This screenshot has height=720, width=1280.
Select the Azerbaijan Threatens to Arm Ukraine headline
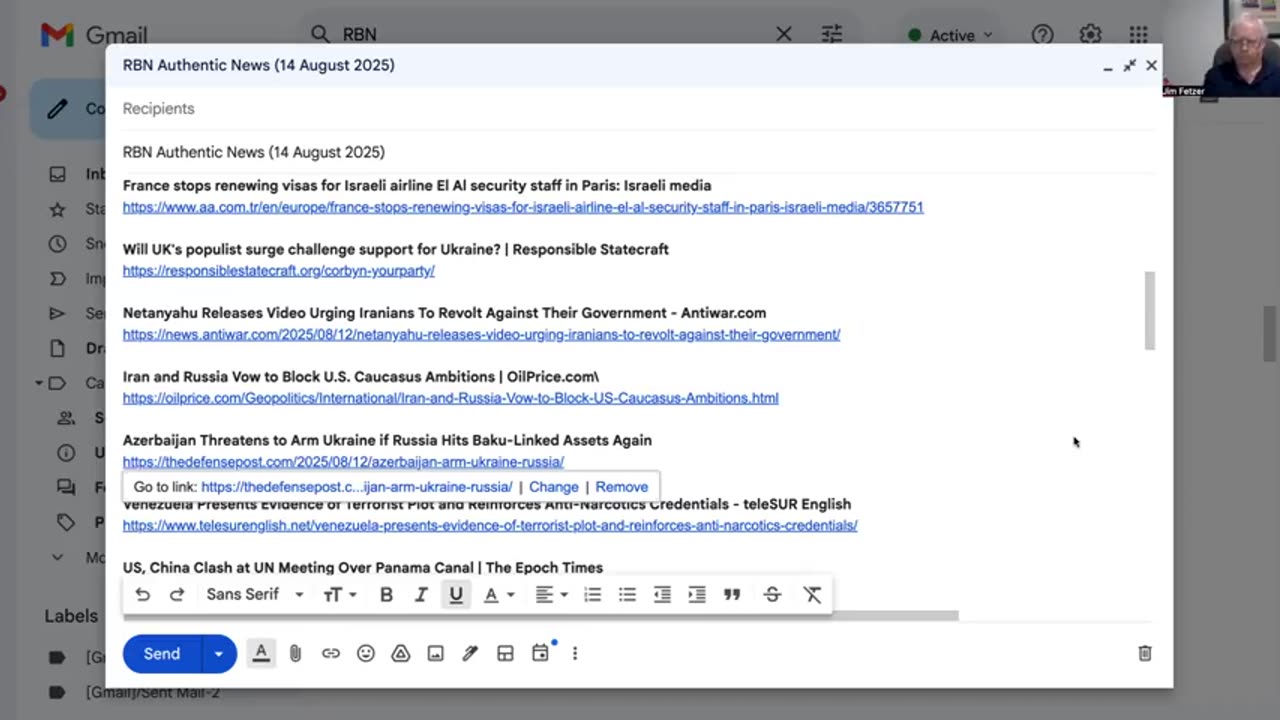[x=387, y=440]
